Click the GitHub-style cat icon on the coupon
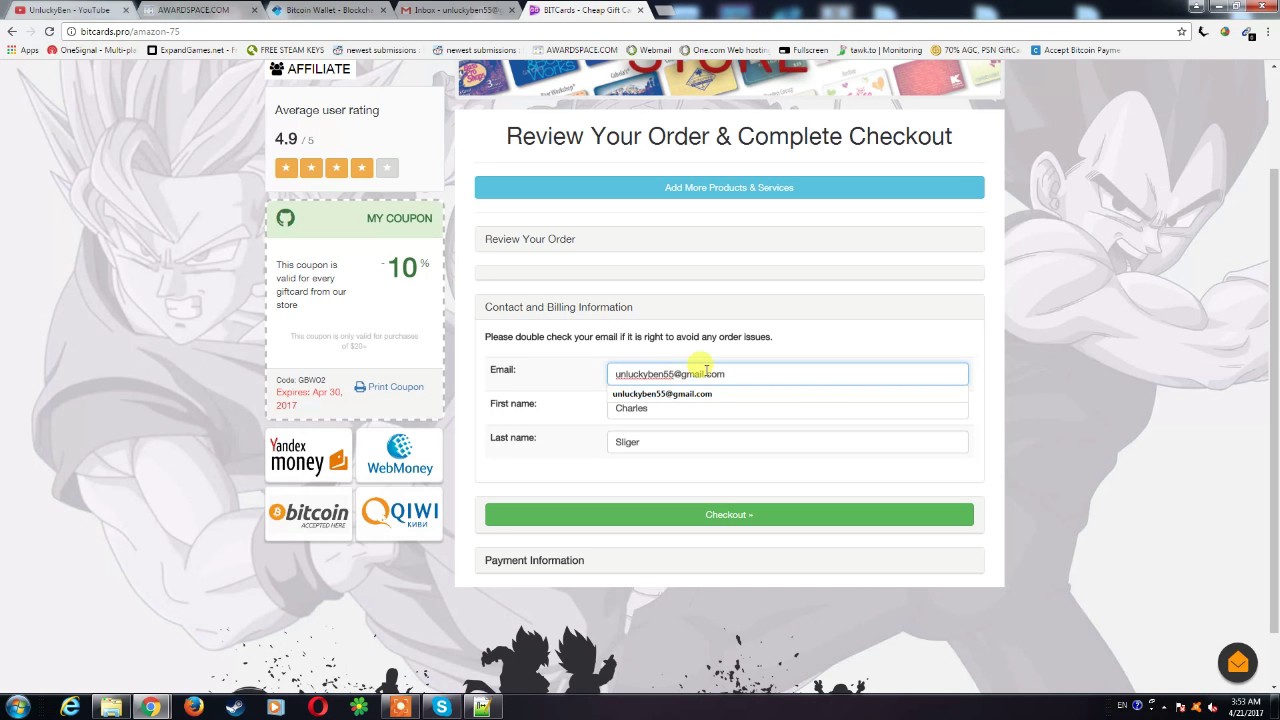Screen dimensions: 1280x720 [x=286, y=218]
